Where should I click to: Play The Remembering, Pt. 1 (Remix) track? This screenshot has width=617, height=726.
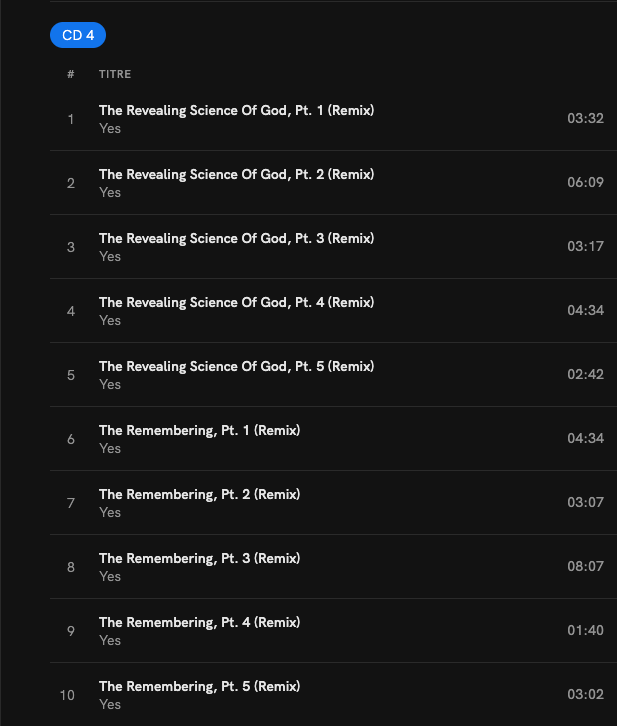pos(199,430)
